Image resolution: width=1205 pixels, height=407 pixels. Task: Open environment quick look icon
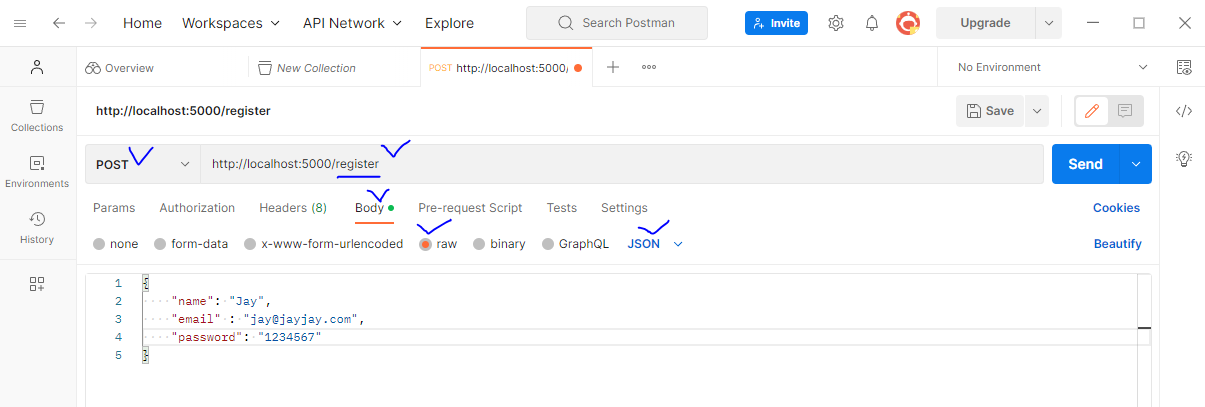point(1185,67)
